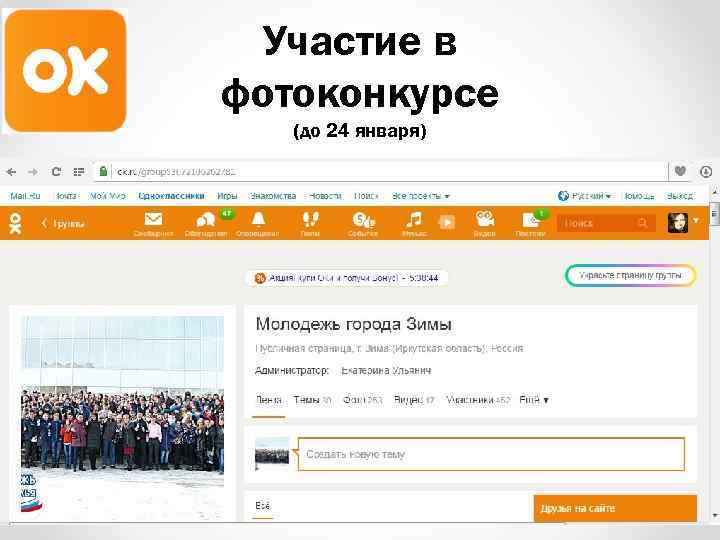This screenshot has width=720, height=540.
Task: Expand the arrow beside user avatar
Action: [x=696, y=221]
